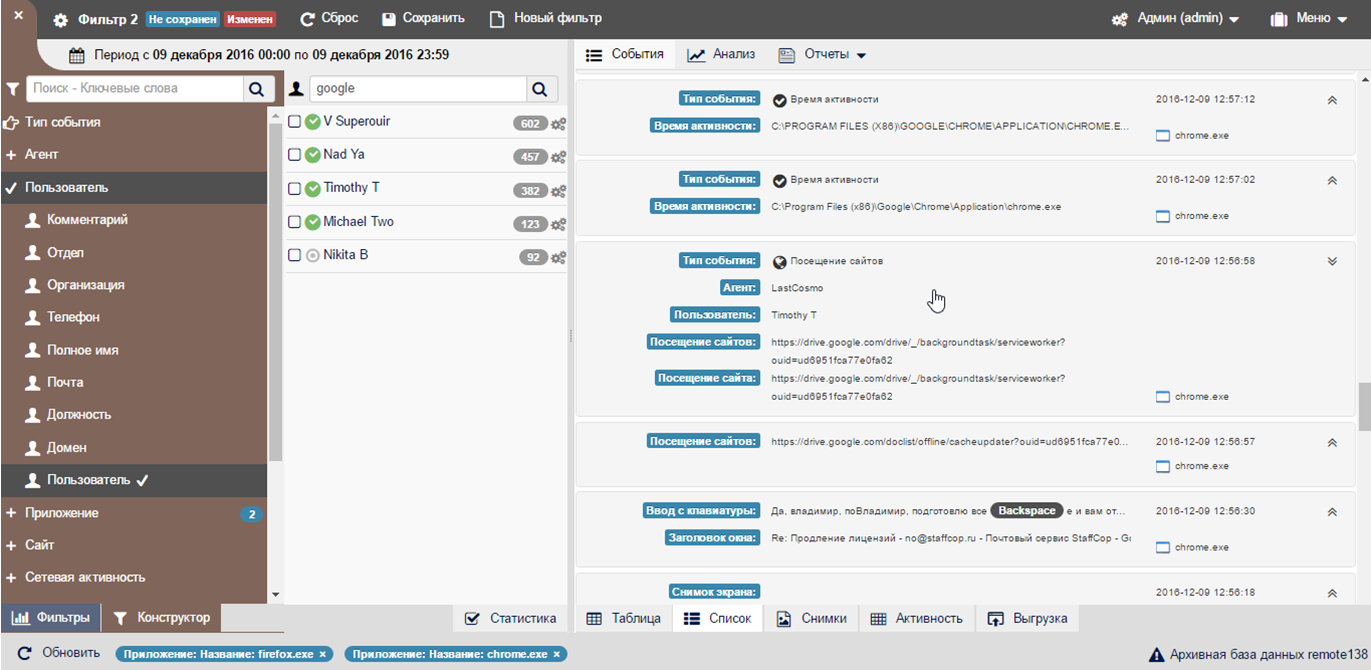This screenshot has width=1371, height=670.
Task: Select the Отдел user filter
Action: coord(134,253)
